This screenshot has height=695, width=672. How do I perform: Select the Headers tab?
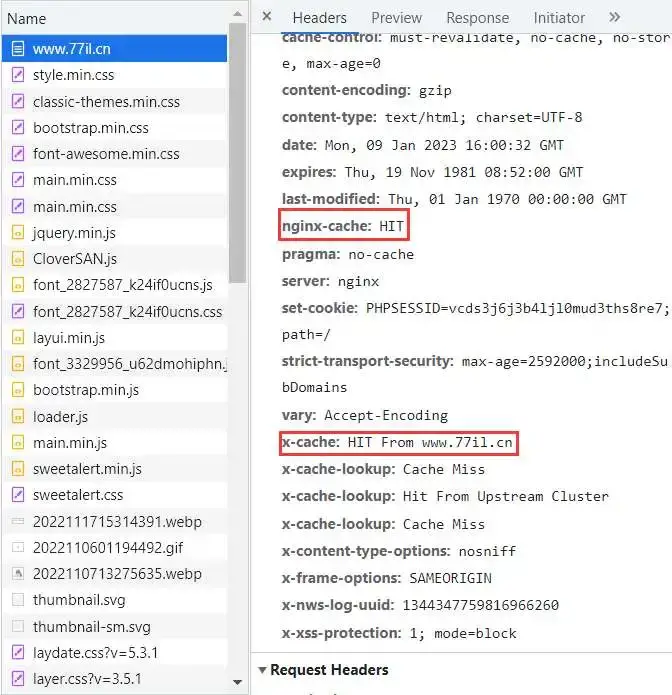[x=319, y=18]
